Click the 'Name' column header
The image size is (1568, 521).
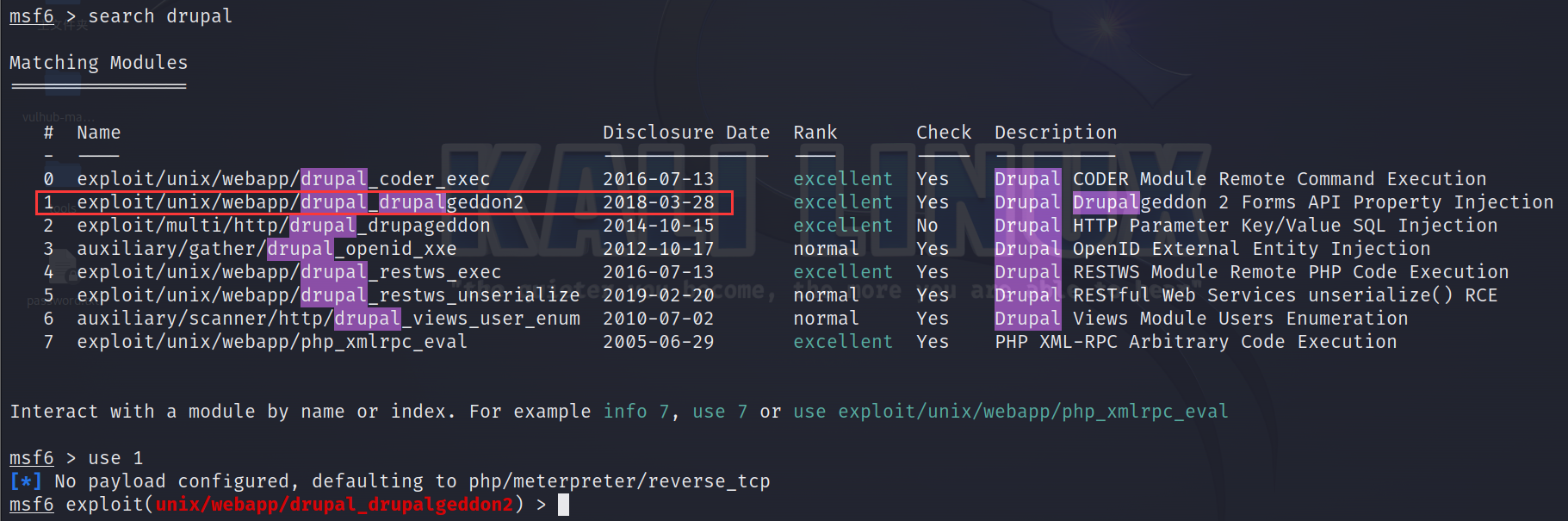[x=99, y=133]
